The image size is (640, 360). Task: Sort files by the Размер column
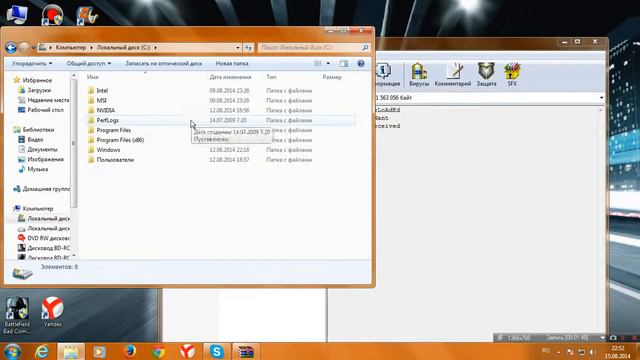[x=332, y=77]
